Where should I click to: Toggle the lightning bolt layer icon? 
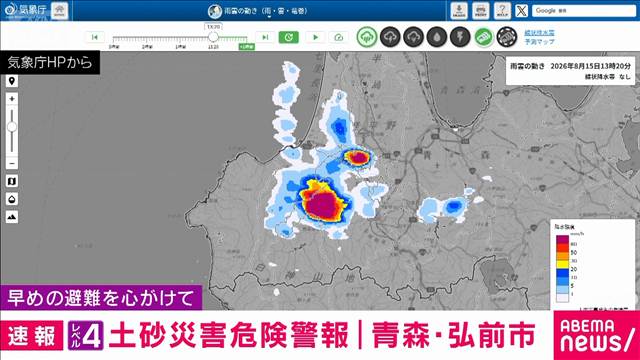point(460,37)
